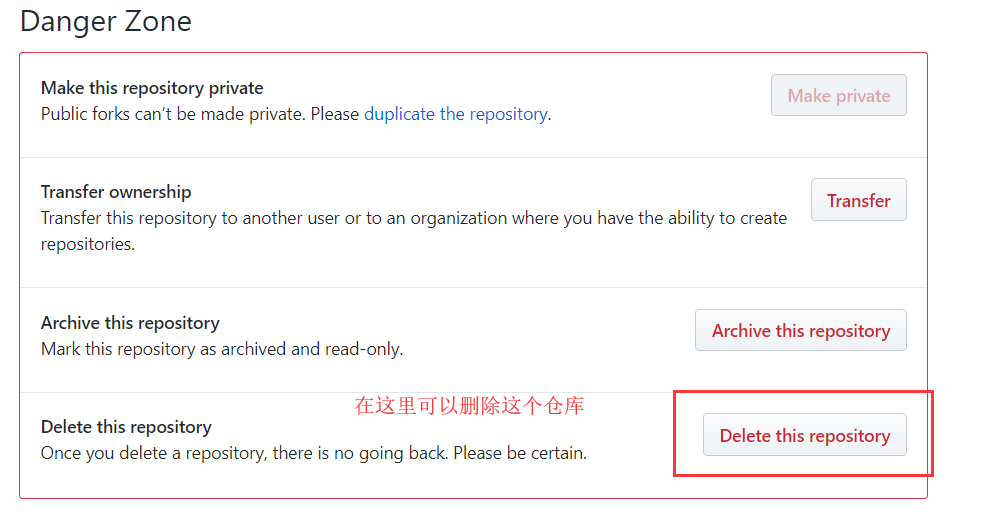This screenshot has height=515, width=992.
Task: Click the red Chinese annotation text
Action: pos(469,406)
